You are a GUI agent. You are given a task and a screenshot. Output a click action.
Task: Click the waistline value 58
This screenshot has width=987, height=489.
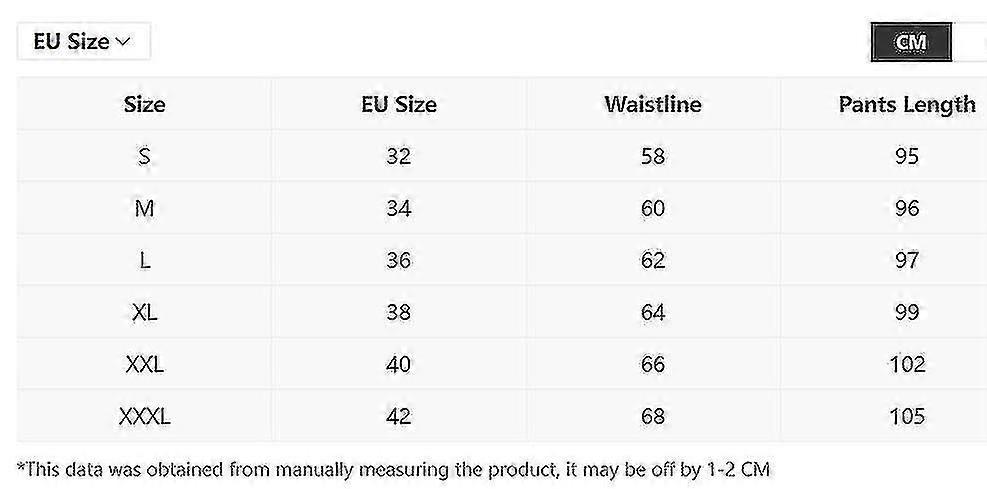(653, 157)
